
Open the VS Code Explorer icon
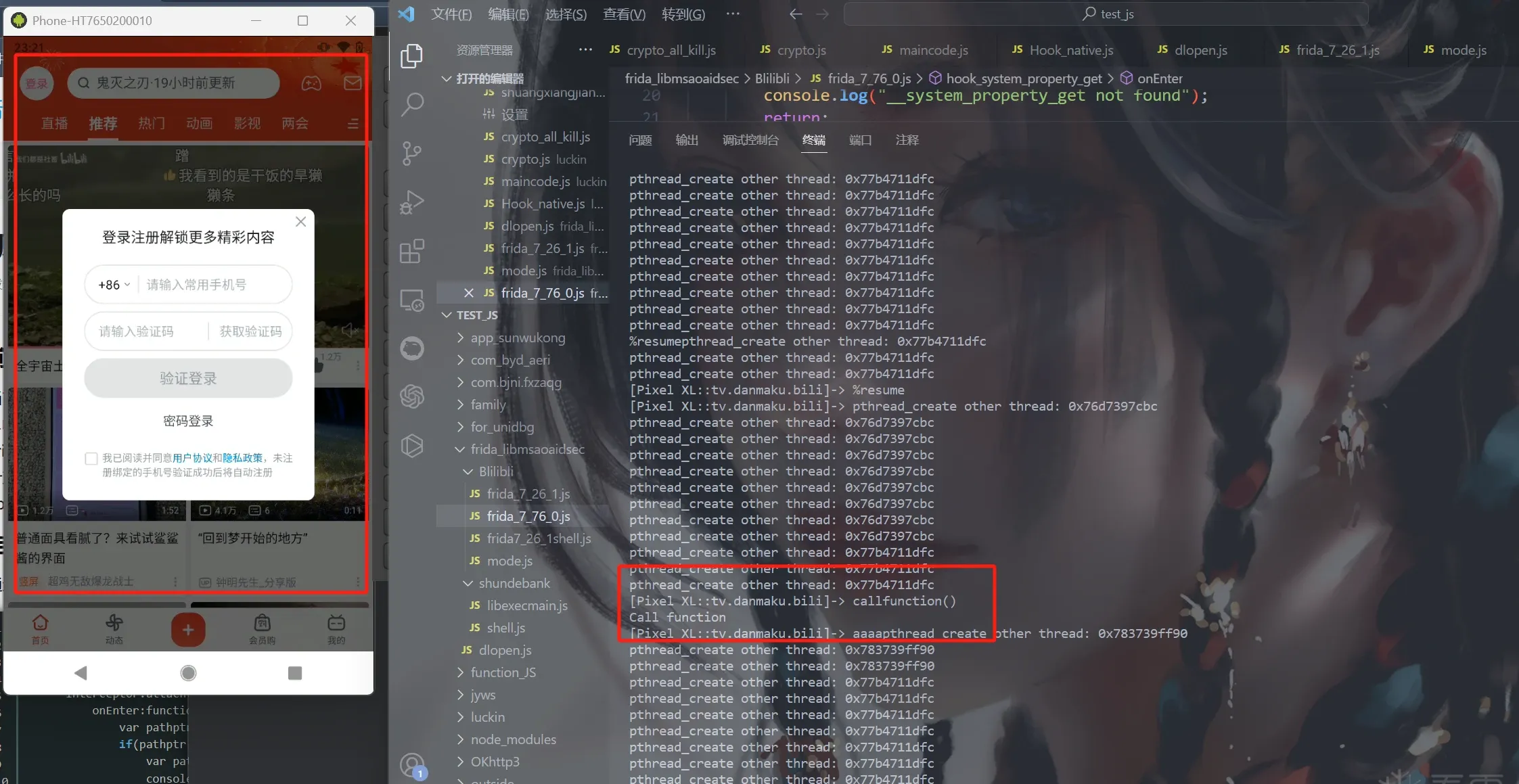(x=411, y=56)
